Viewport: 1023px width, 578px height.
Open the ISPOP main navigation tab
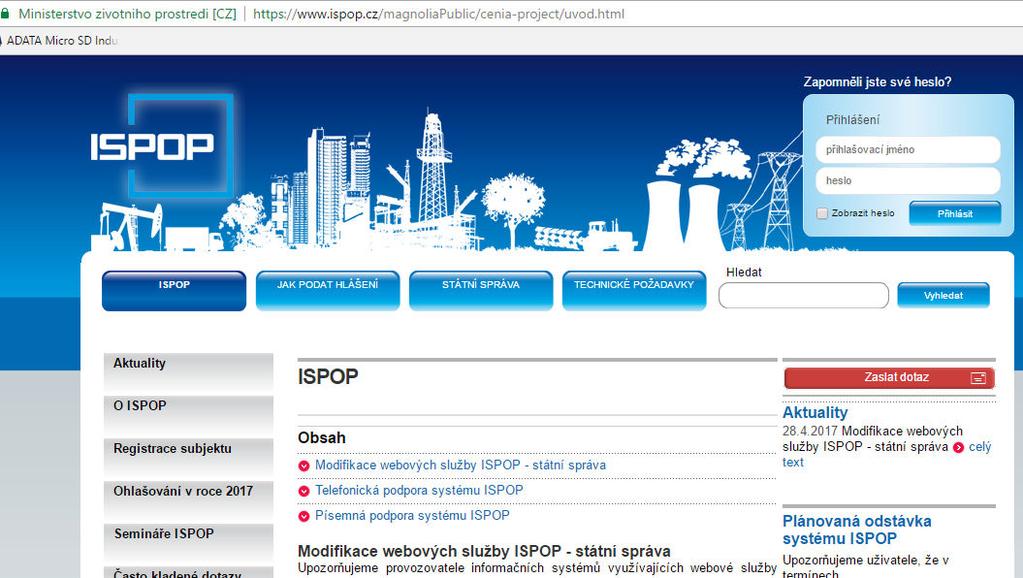(x=174, y=290)
